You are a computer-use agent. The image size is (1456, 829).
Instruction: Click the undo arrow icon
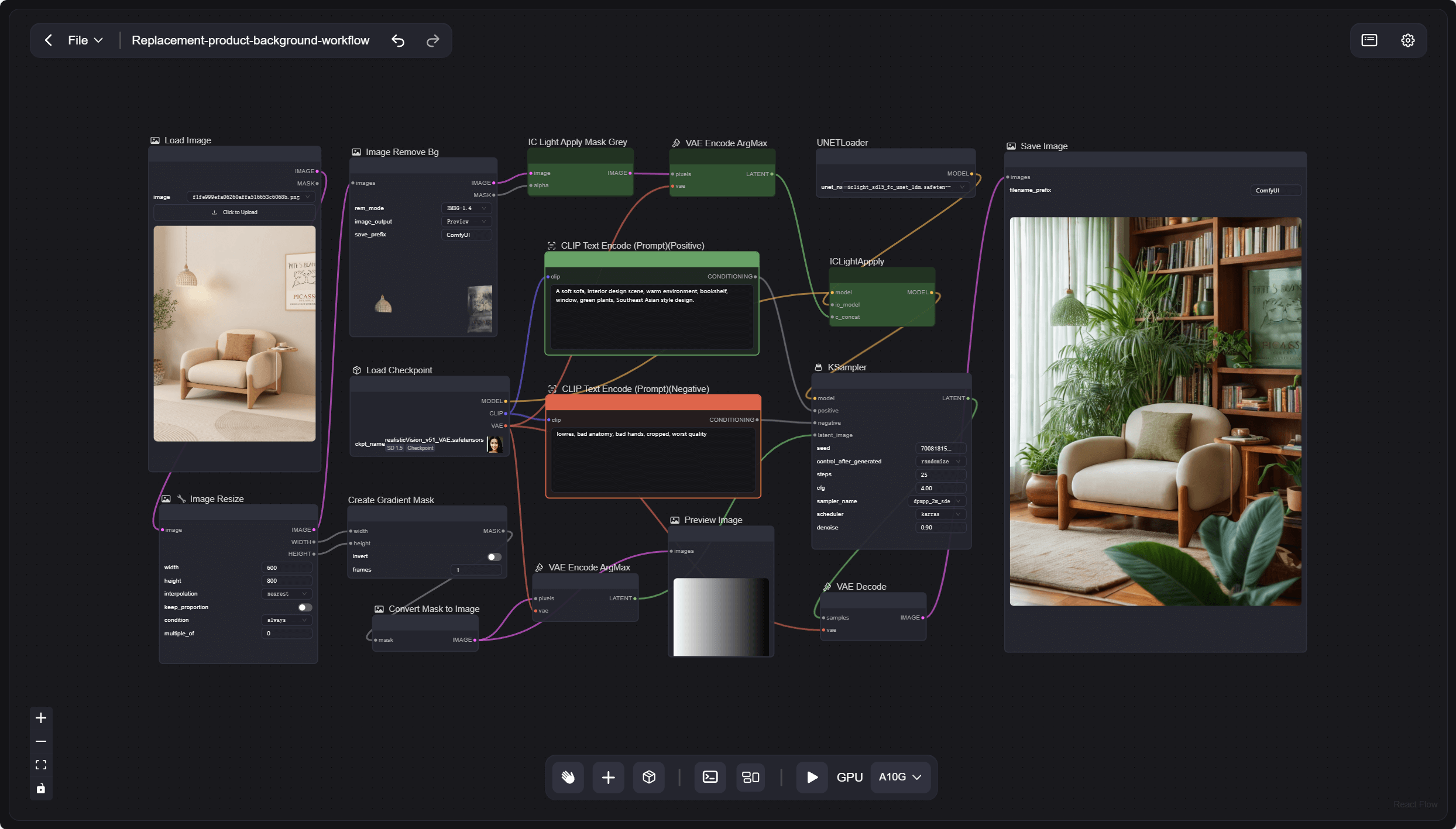pos(398,40)
